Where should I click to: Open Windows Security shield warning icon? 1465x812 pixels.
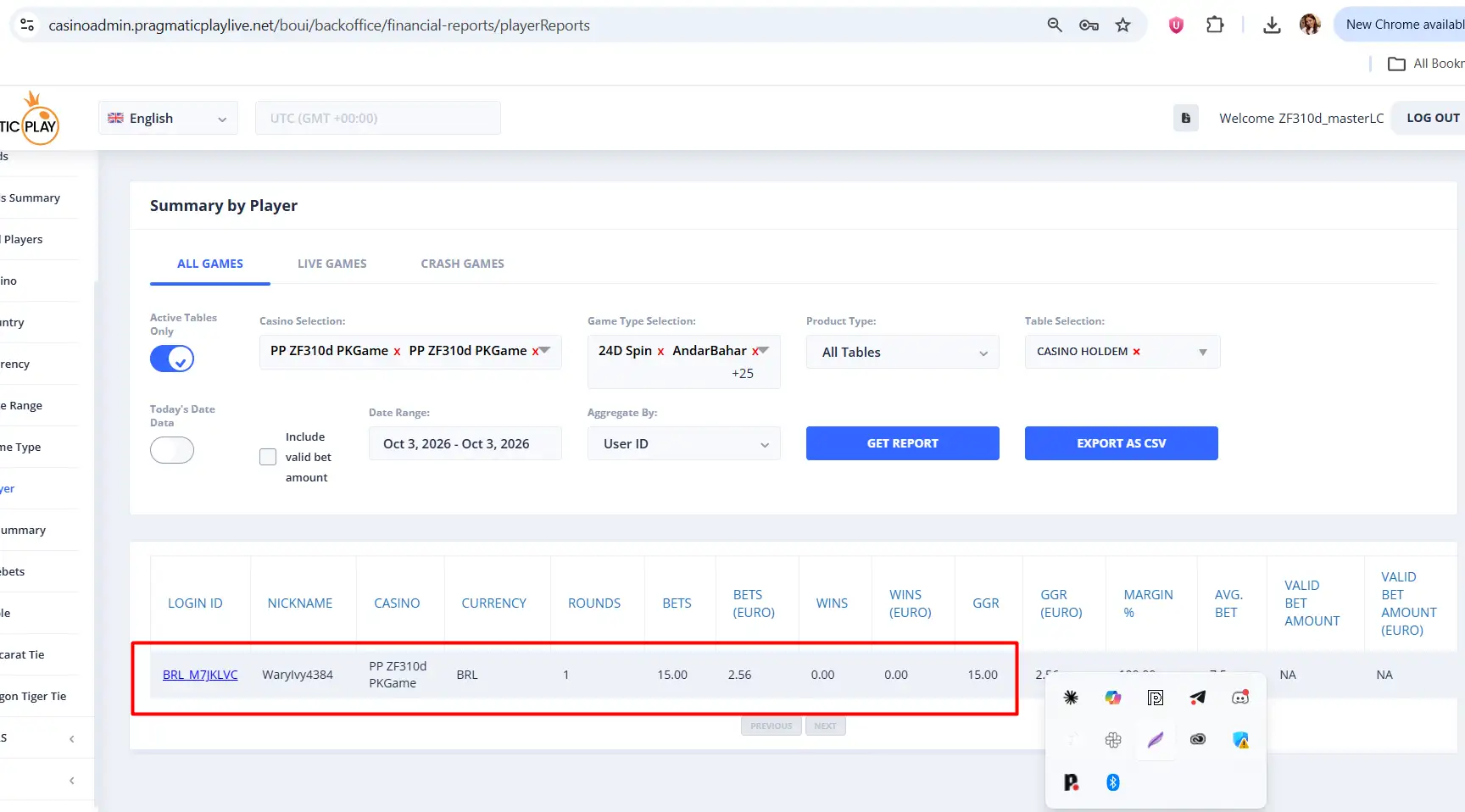click(1240, 740)
